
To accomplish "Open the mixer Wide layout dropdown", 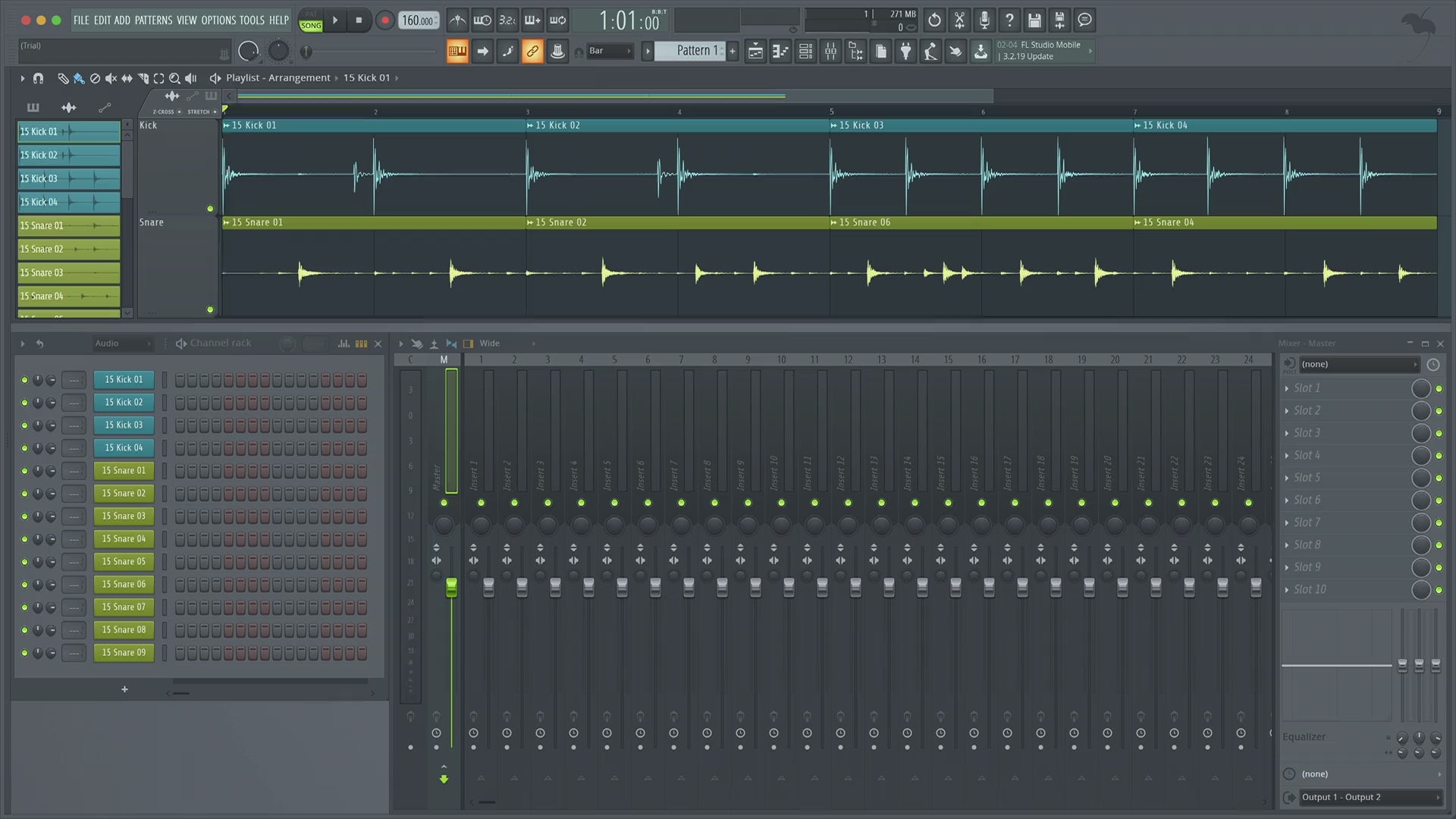I will [507, 344].
